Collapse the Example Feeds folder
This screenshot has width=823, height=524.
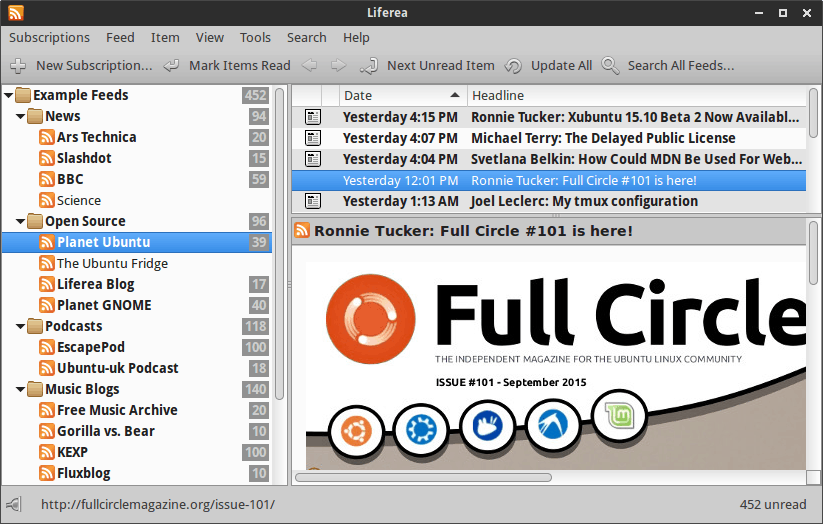[x=9, y=96]
